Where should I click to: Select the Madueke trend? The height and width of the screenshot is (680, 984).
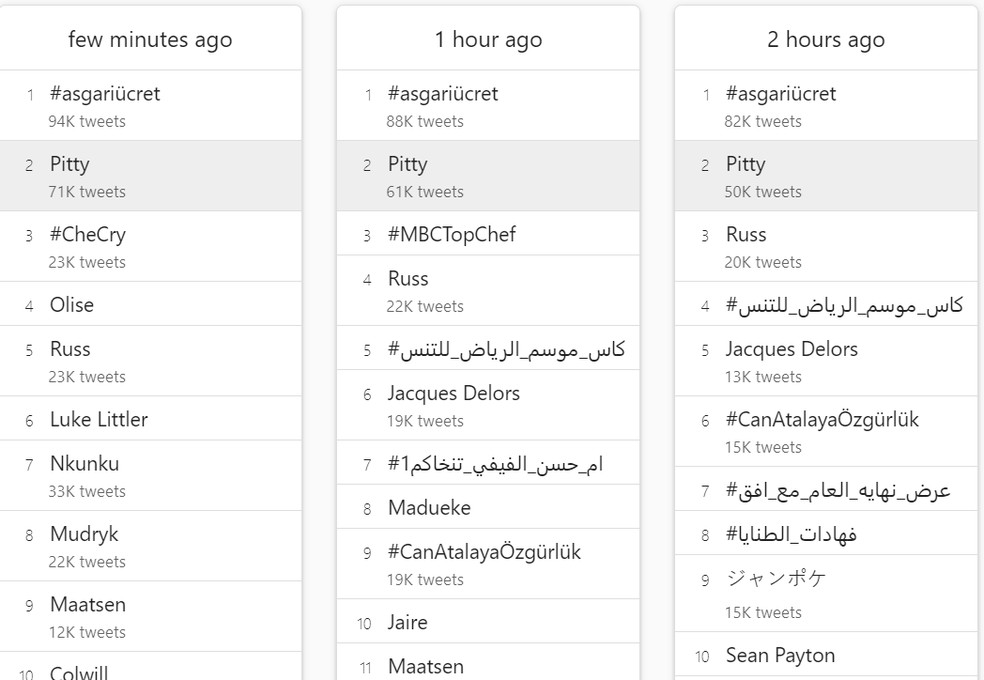tap(429, 508)
